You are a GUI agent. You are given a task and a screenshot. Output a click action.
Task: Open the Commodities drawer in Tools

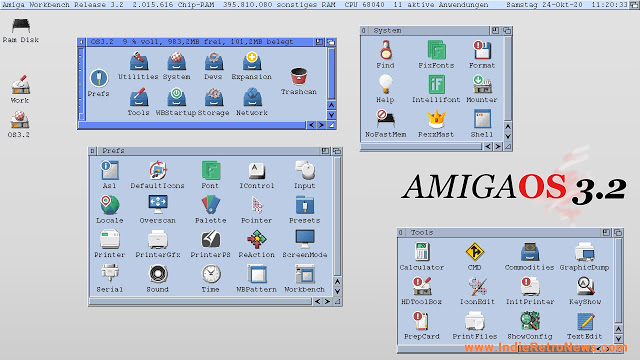click(x=530, y=252)
